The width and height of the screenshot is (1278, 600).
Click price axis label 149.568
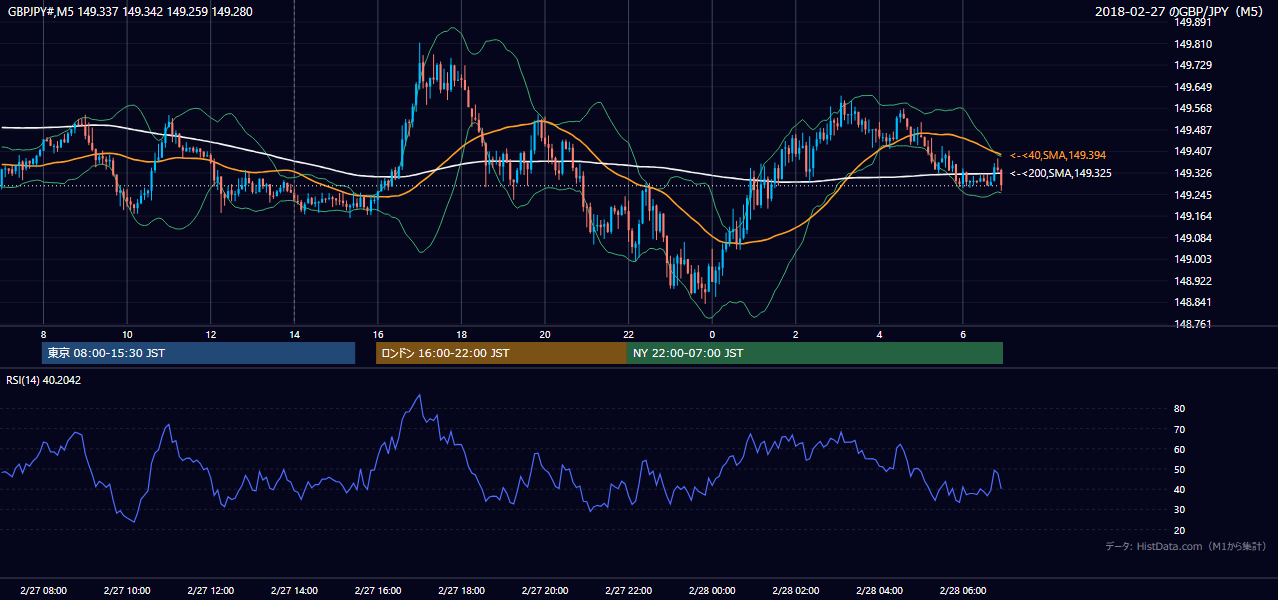click(1193, 108)
